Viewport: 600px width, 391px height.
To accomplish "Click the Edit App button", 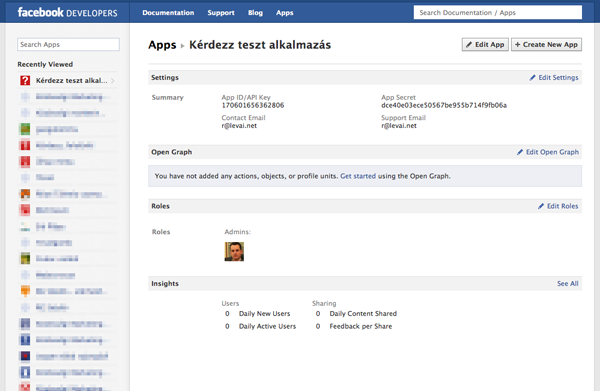I will (485, 44).
